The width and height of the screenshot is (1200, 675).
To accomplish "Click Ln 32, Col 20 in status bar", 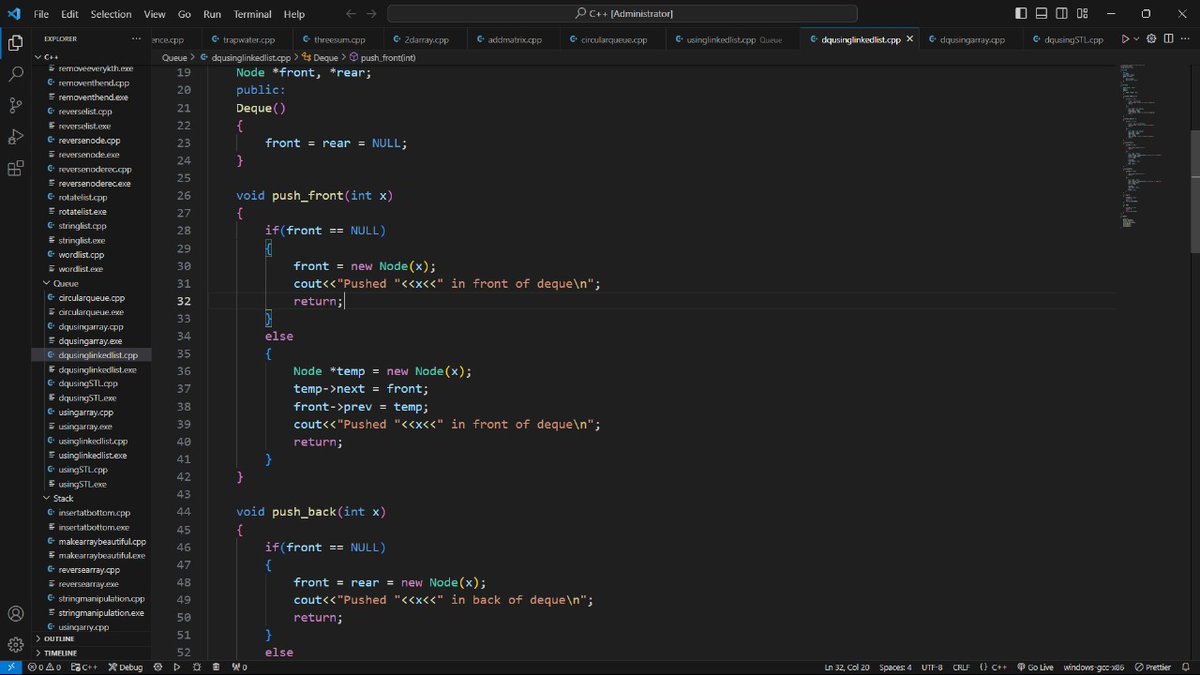I will tap(847, 667).
